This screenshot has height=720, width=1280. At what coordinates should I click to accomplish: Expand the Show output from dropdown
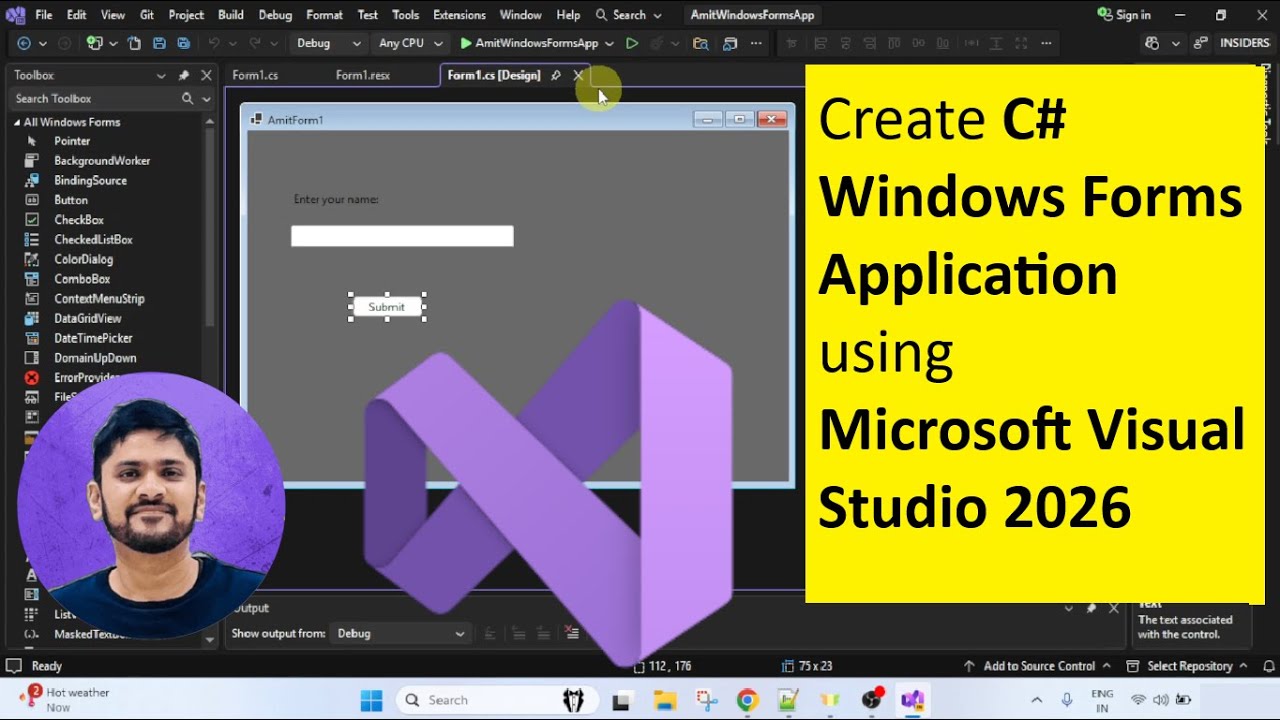point(400,633)
